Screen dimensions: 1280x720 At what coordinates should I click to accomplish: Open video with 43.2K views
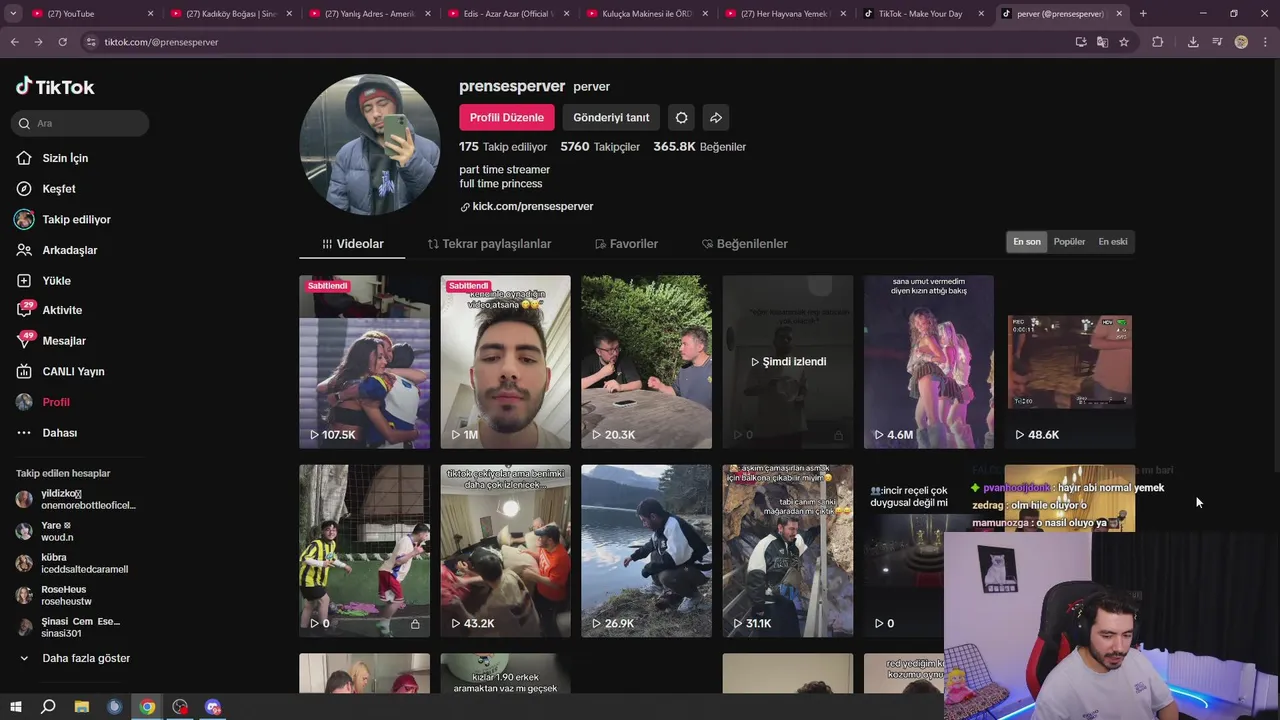click(505, 551)
